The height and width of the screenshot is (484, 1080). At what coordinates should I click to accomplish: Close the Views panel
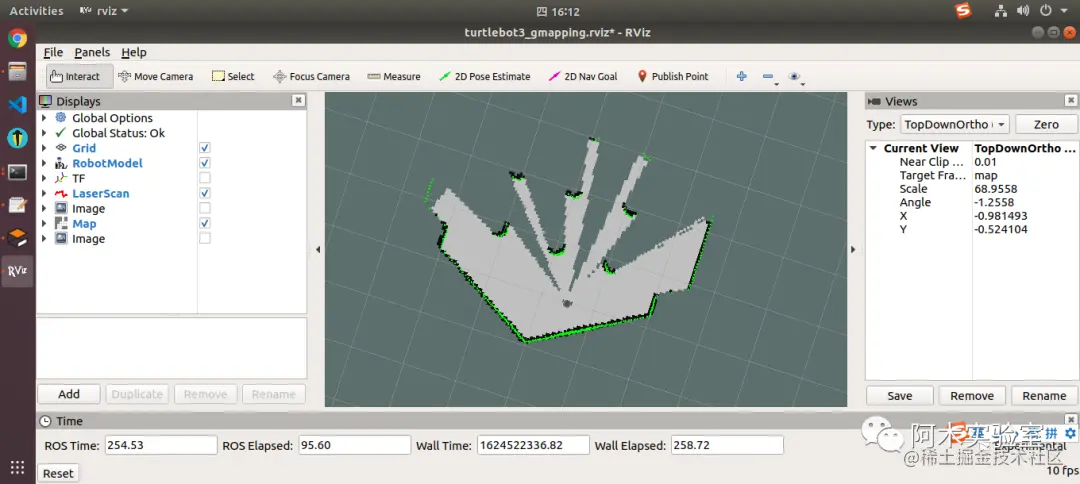[1071, 101]
